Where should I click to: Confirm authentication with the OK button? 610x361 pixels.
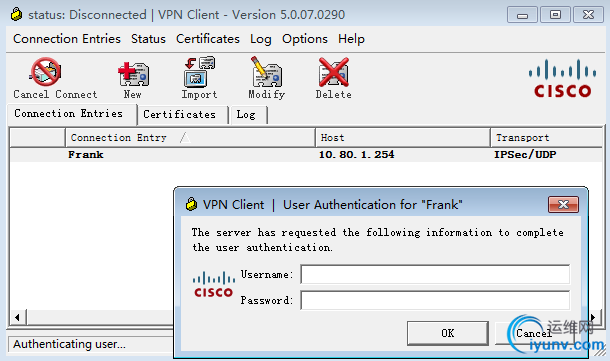(x=448, y=333)
